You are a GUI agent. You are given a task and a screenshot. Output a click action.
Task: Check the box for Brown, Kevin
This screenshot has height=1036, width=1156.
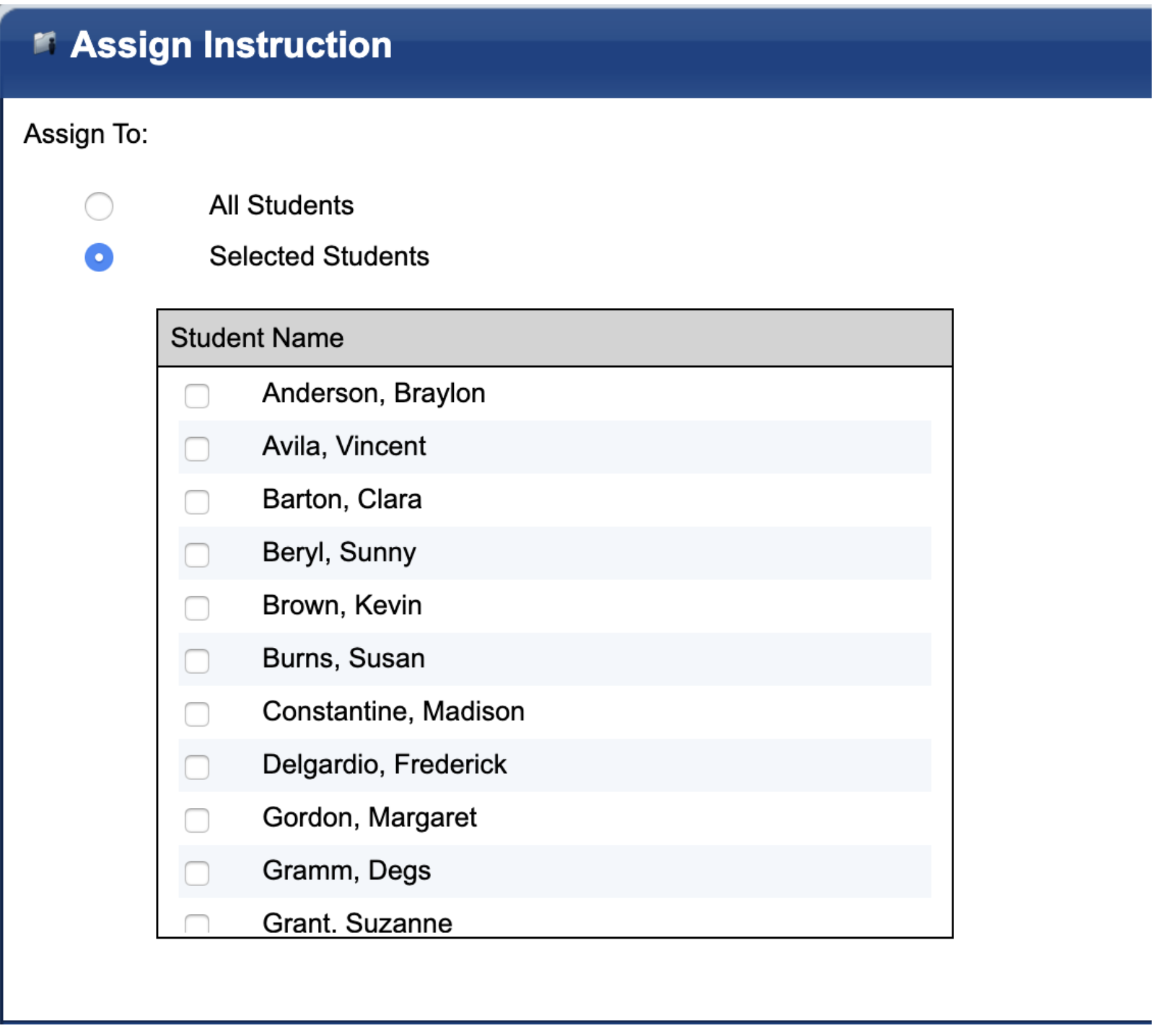point(196,607)
